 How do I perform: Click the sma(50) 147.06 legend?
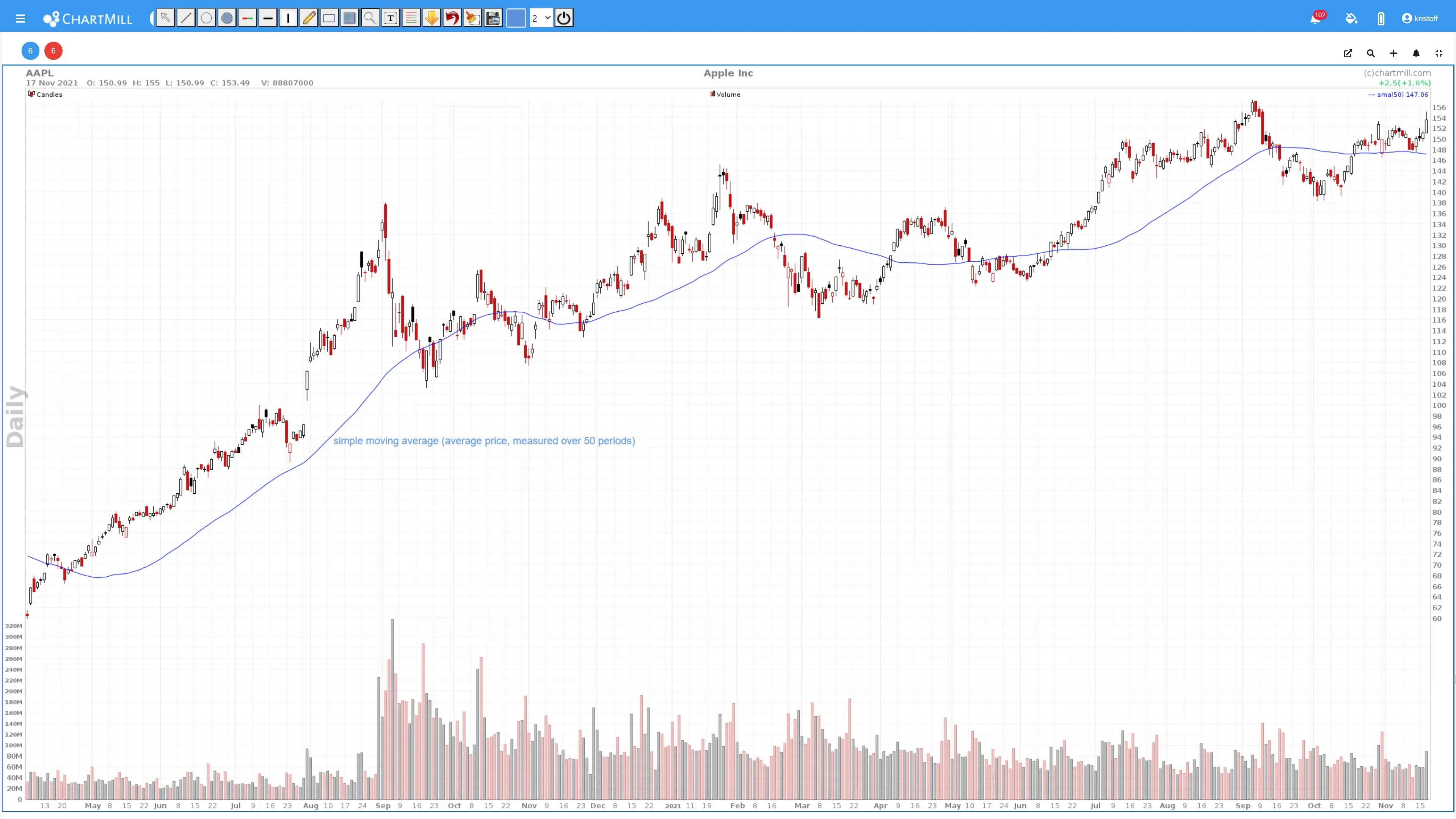point(1398,94)
